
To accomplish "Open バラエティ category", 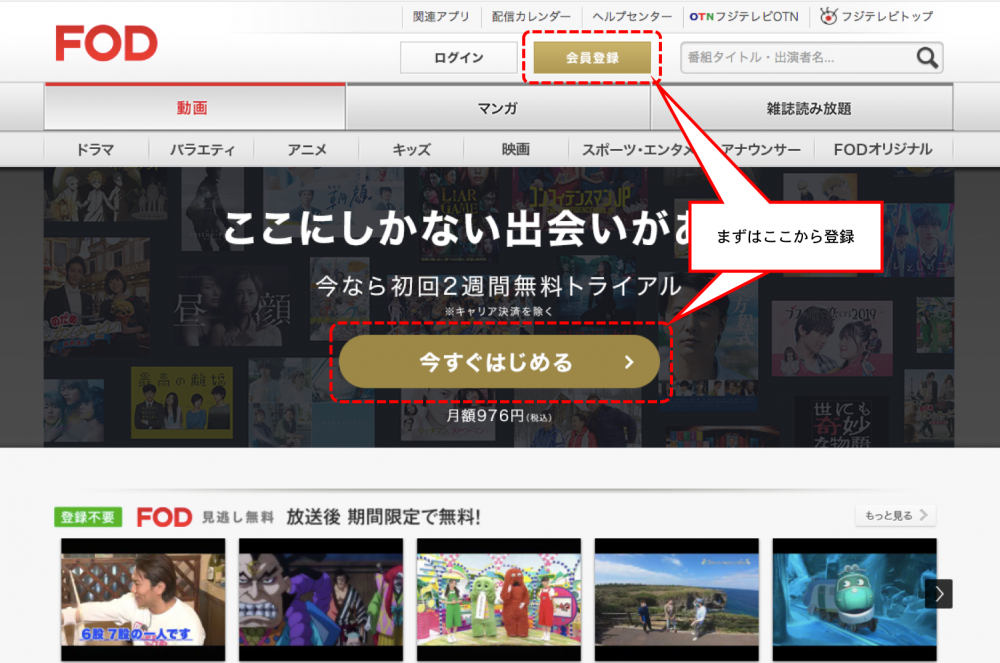I will 202,149.
